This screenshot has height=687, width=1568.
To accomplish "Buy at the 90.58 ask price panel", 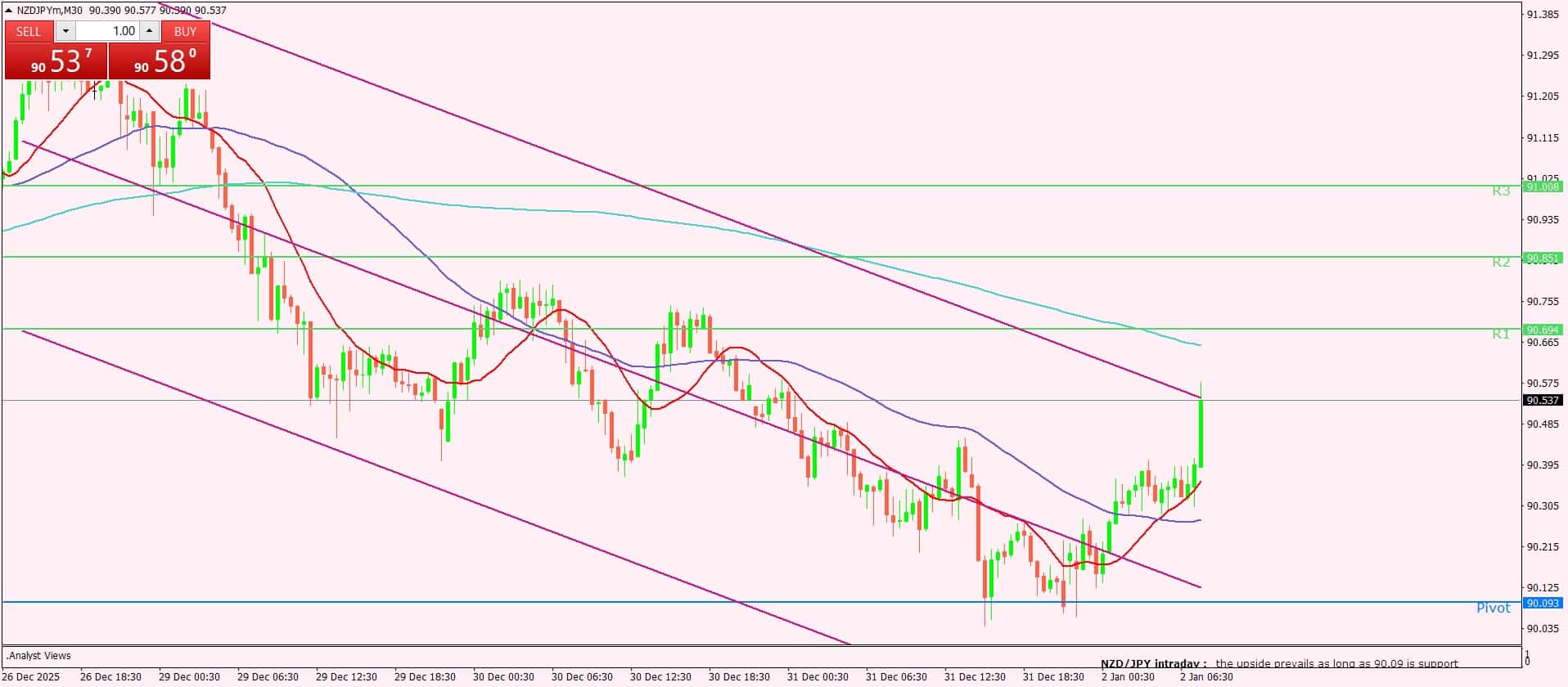I will click(160, 61).
